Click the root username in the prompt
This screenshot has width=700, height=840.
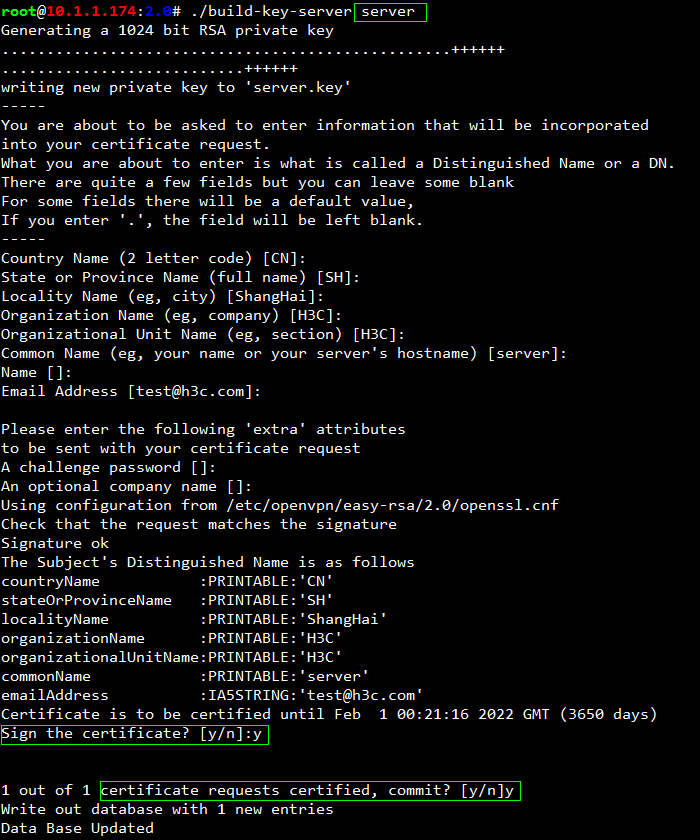click(x=19, y=11)
